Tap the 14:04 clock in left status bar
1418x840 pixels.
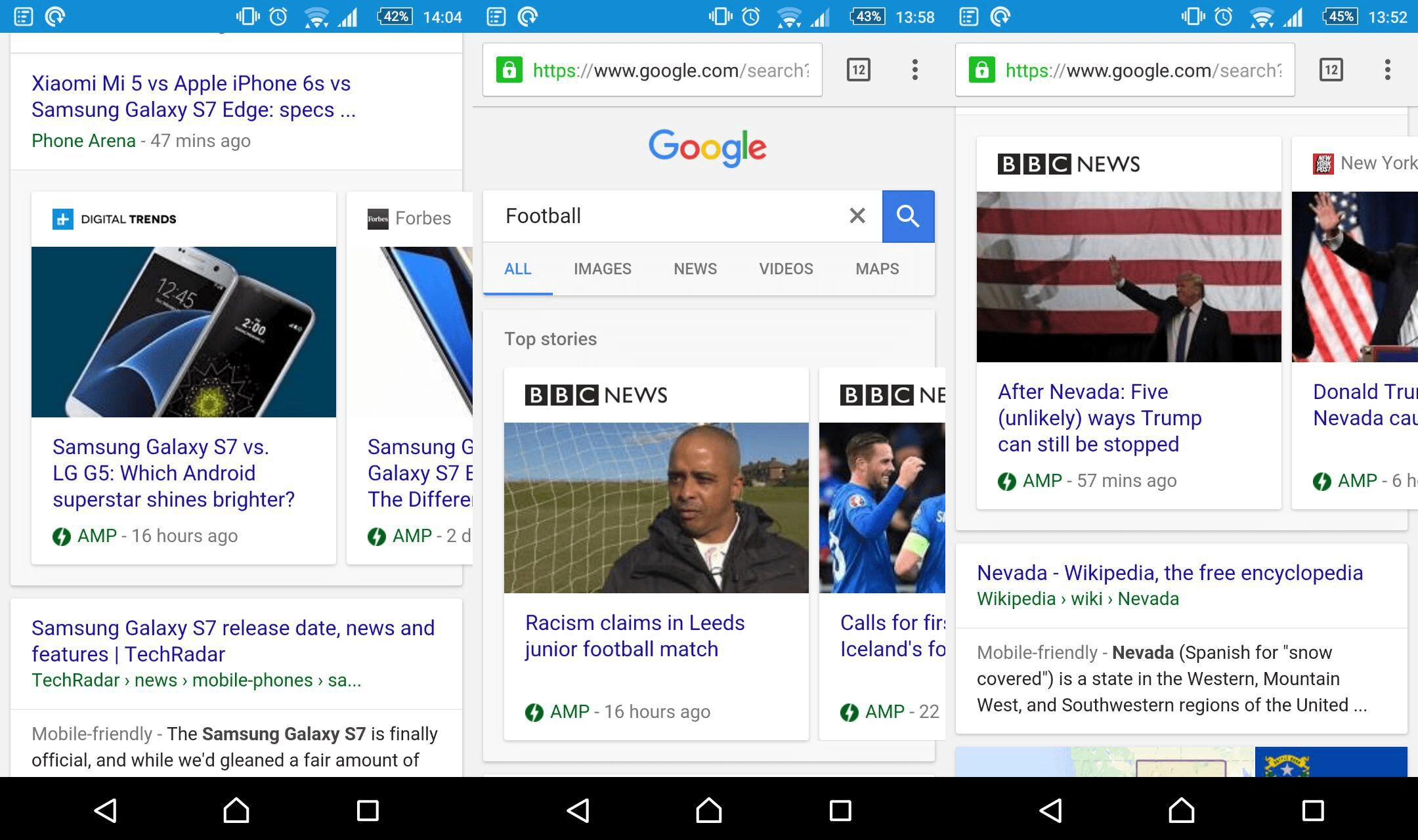(x=442, y=17)
